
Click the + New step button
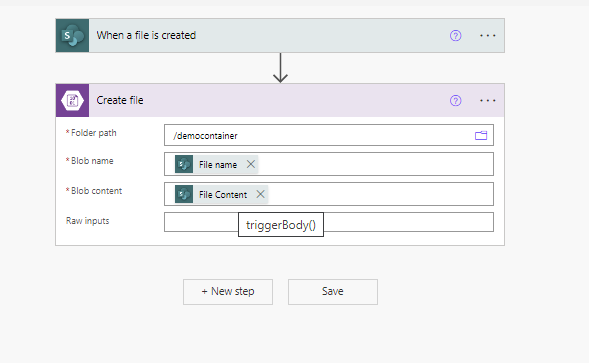(228, 292)
